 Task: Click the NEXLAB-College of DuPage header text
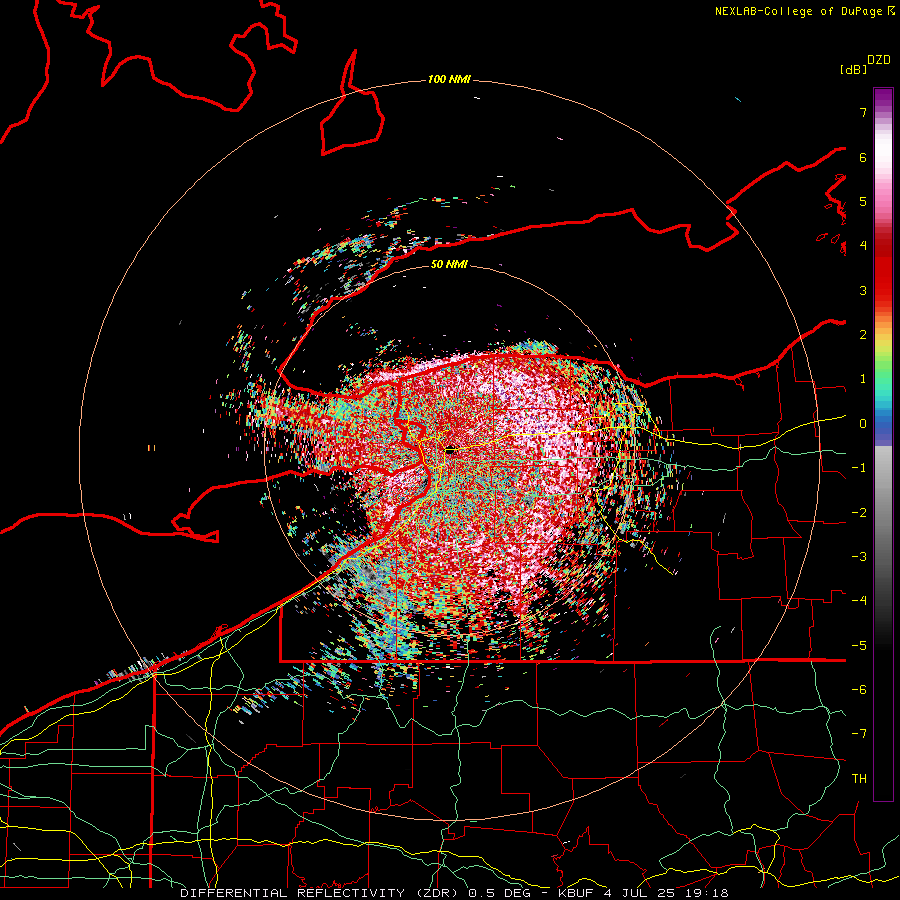[x=805, y=11]
